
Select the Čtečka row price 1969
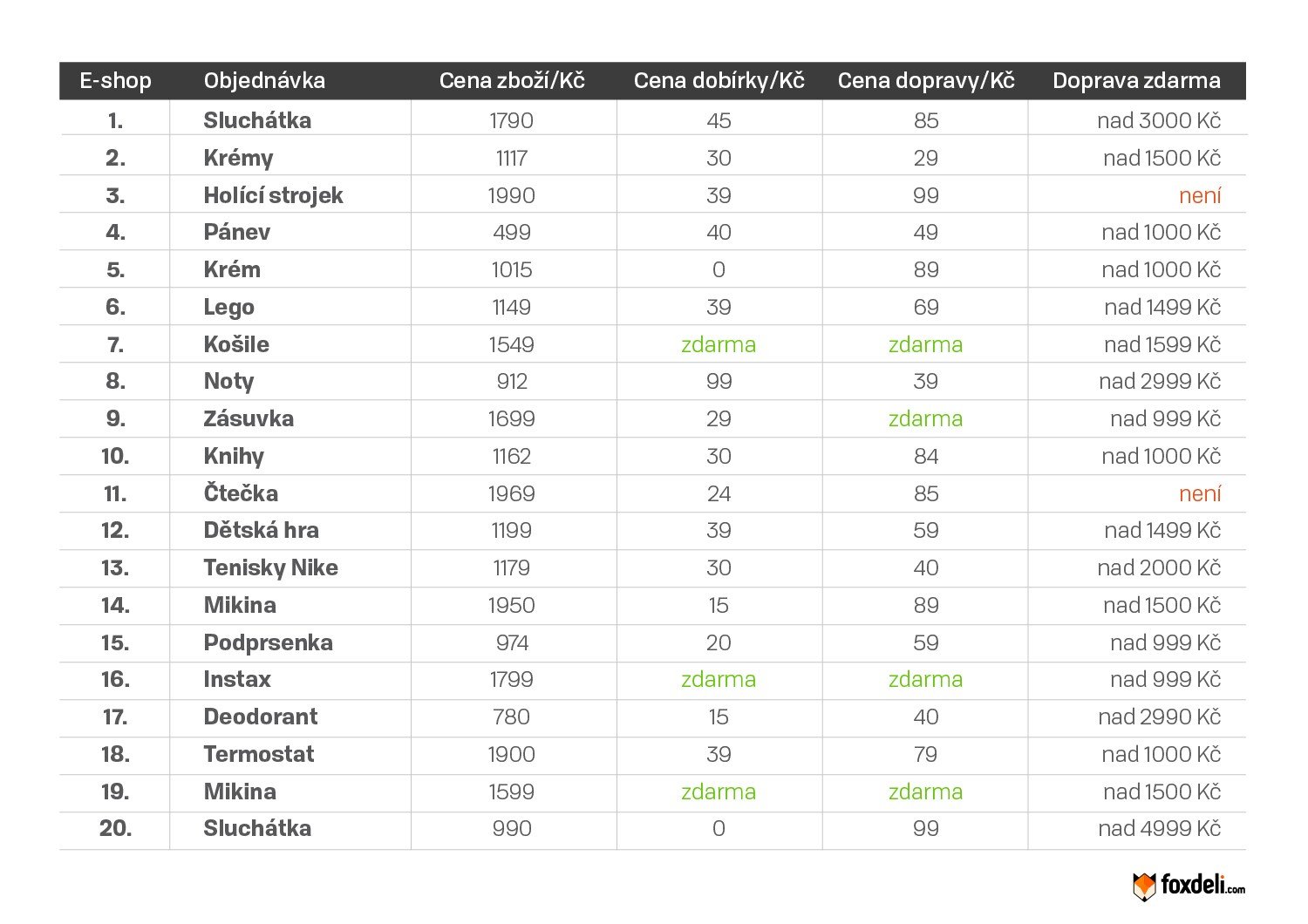click(x=512, y=493)
